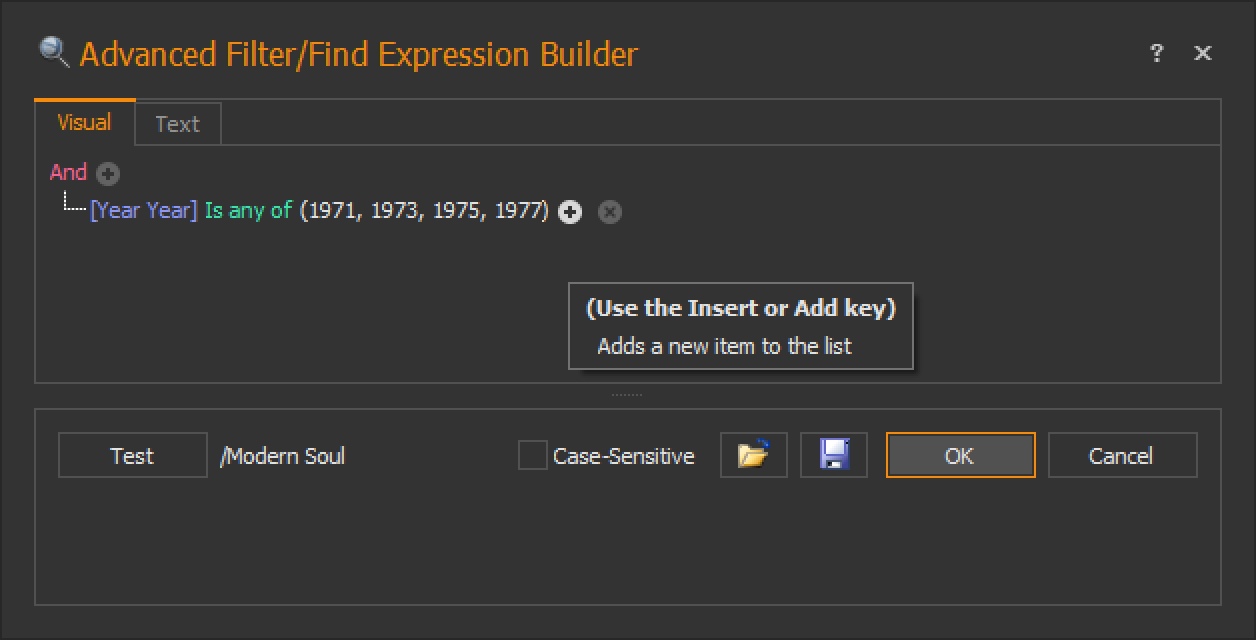This screenshot has height=640, width=1256.
Task: Cancel the expression builder
Action: click(x=1122, y=455)
